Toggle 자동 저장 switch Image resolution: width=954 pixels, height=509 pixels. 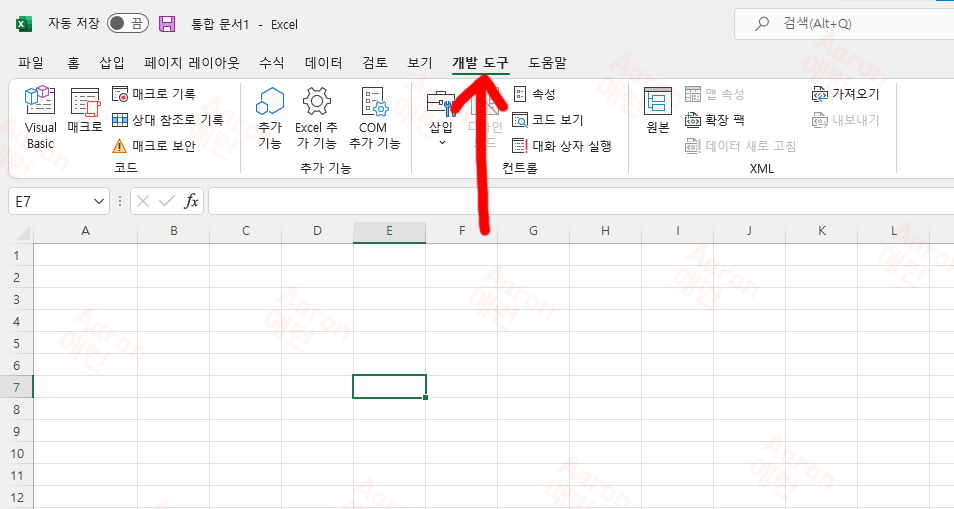click(x=128, y=23)
